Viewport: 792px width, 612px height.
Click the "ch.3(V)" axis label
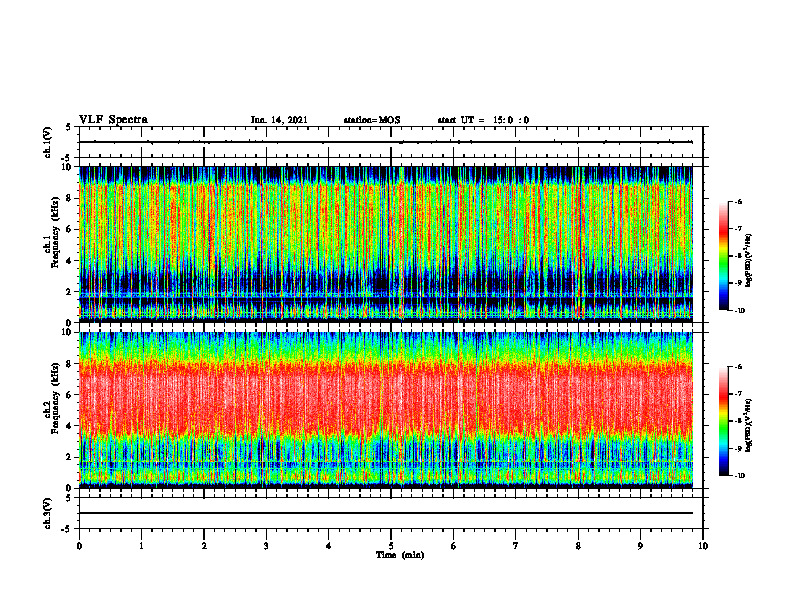tap(48, 513)
